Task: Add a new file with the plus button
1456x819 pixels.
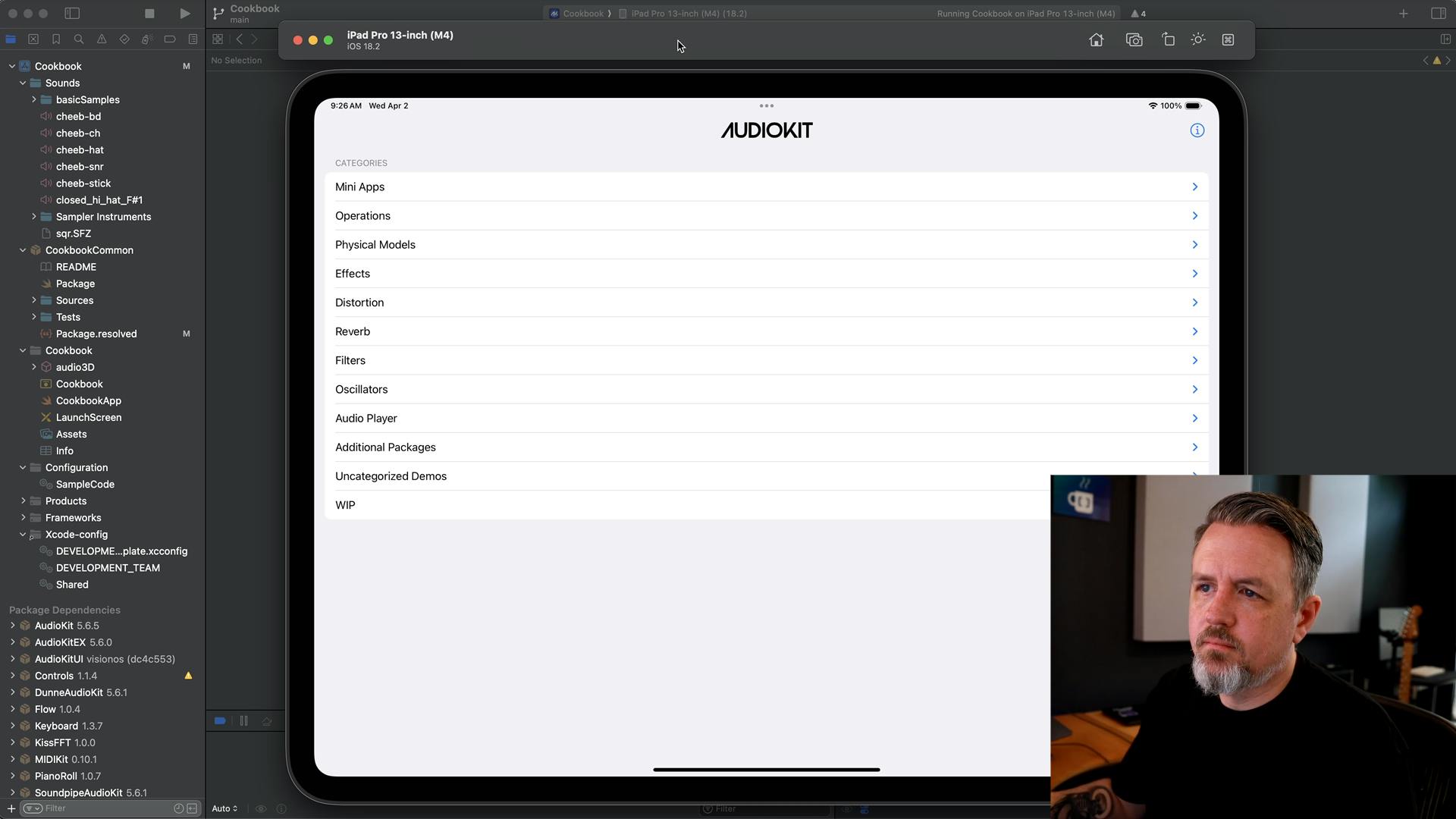Action: point(11,808)
